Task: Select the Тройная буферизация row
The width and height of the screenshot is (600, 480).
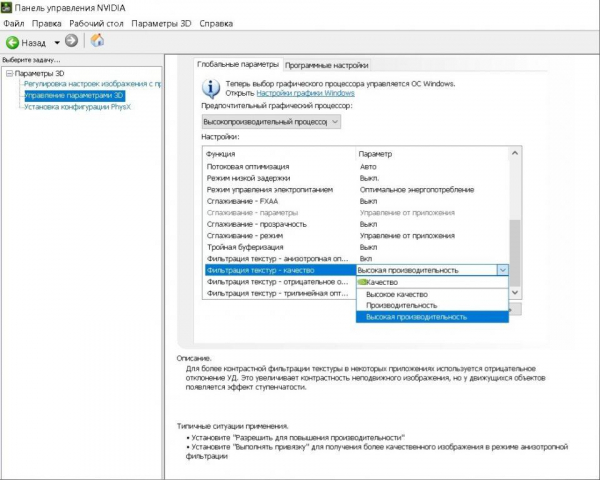Action: [x=357, y=247]
